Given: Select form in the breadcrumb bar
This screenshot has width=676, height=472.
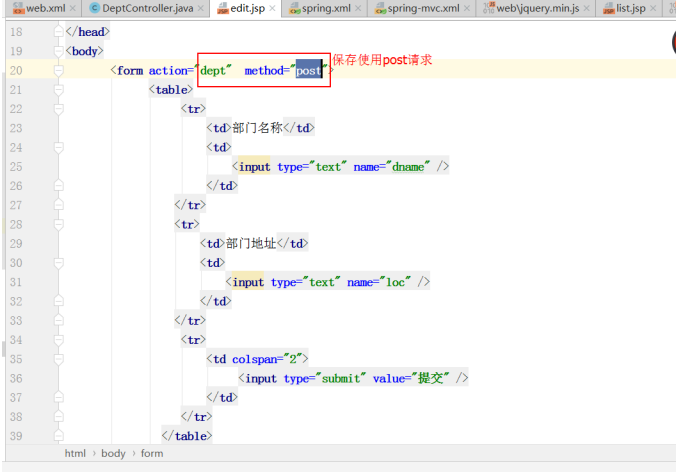Looking at the screenshot, I should coord(152,453).
